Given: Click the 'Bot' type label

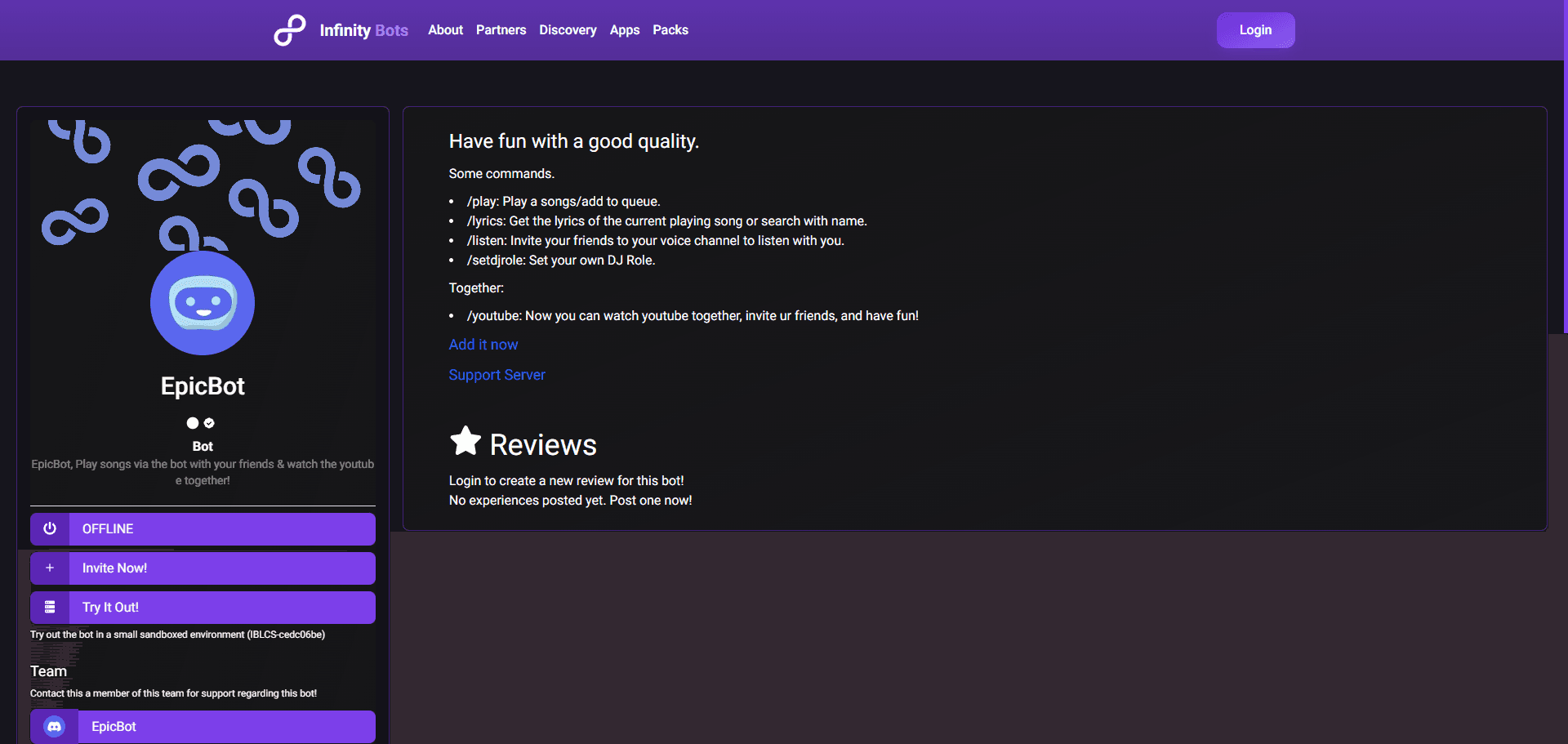Looking at the screenshot, I should 203,447.
